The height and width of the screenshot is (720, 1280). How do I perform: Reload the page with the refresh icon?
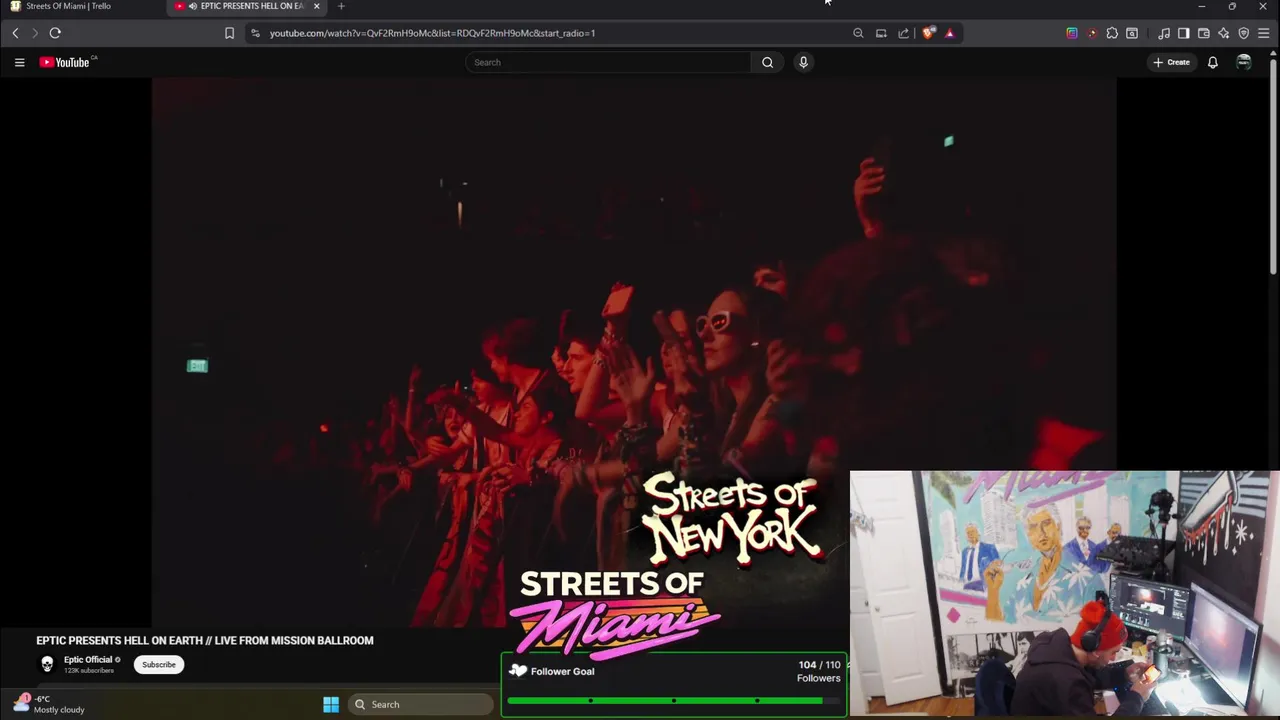pyautogui.click(x=55, y=33)
